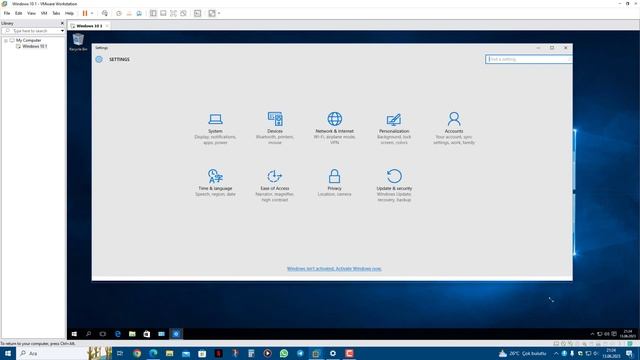This screenshot has width=640, height=360.
Task: Open the Devices settings category
Action: (275, 129)
